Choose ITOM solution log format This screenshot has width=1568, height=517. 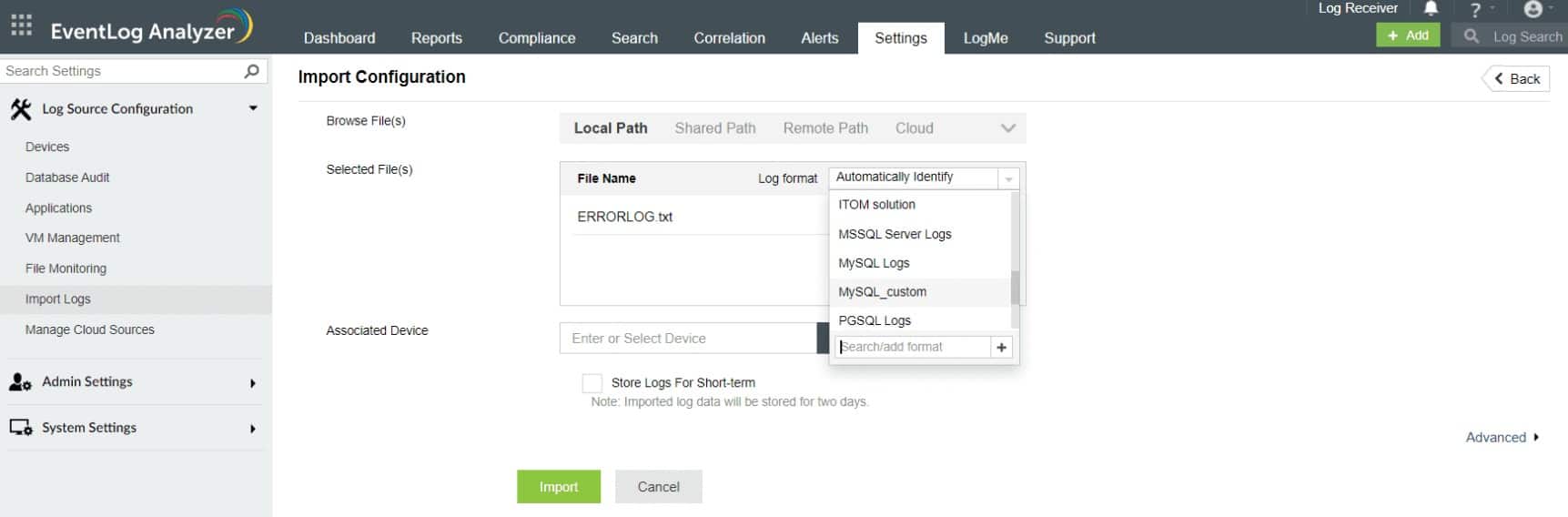click(x=920, y=205)
